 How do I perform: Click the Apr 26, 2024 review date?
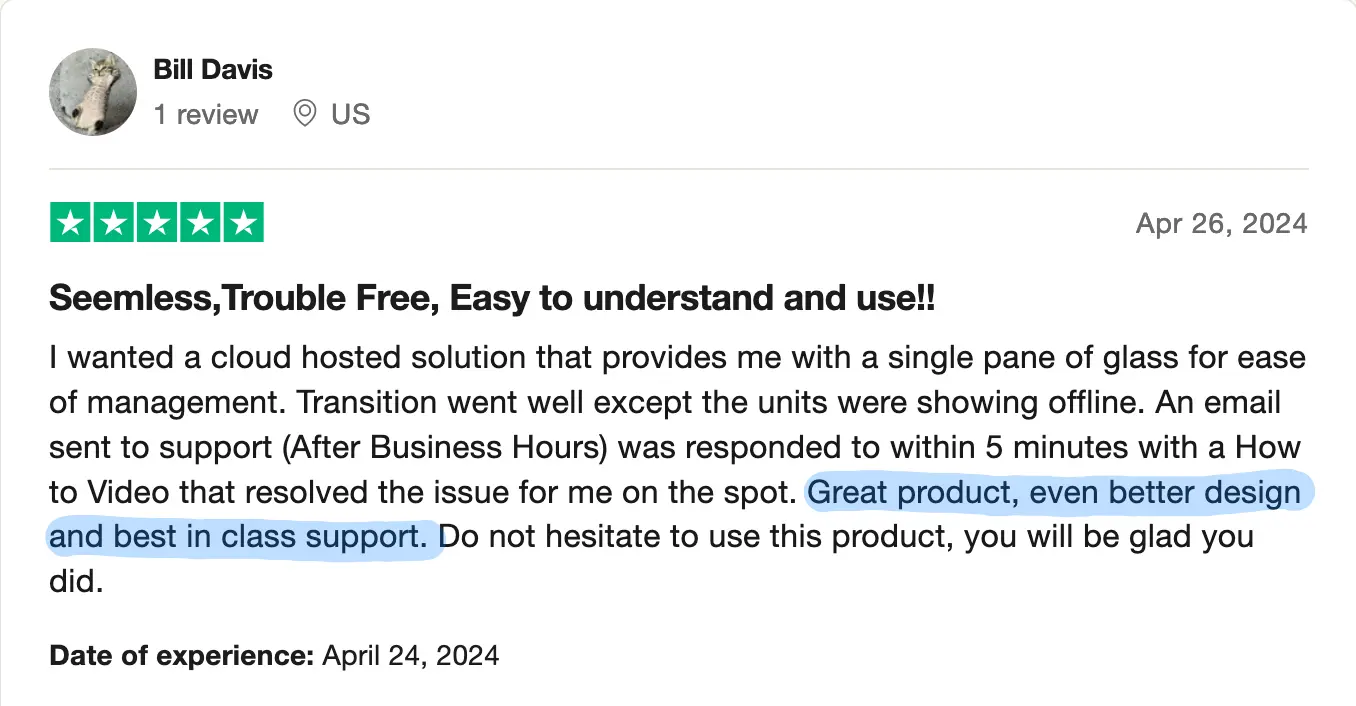[1222, 223]
